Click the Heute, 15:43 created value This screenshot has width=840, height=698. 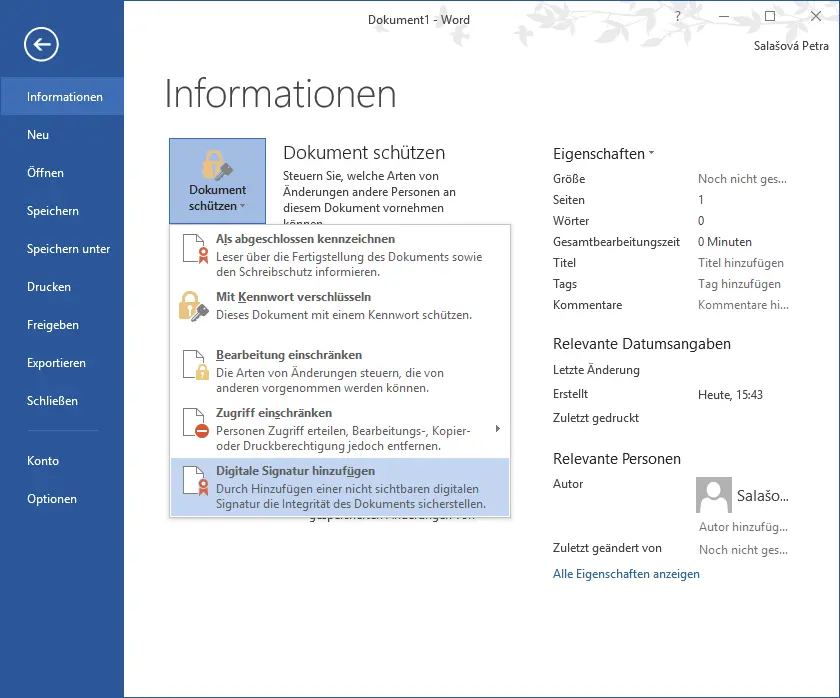(x=730, y=395)
